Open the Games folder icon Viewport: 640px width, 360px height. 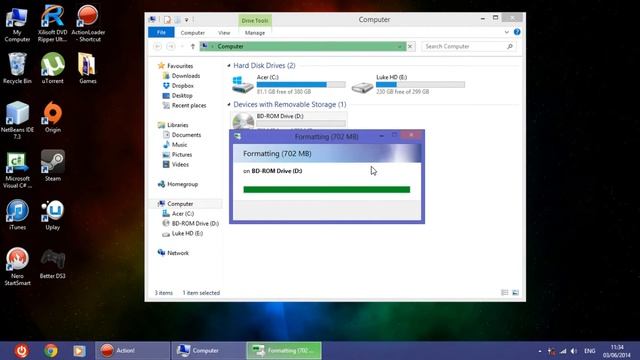[88, 68]
